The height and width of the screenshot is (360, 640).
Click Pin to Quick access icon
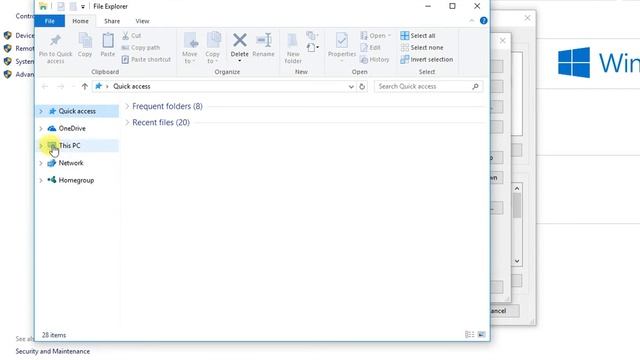tap(56, 41)
